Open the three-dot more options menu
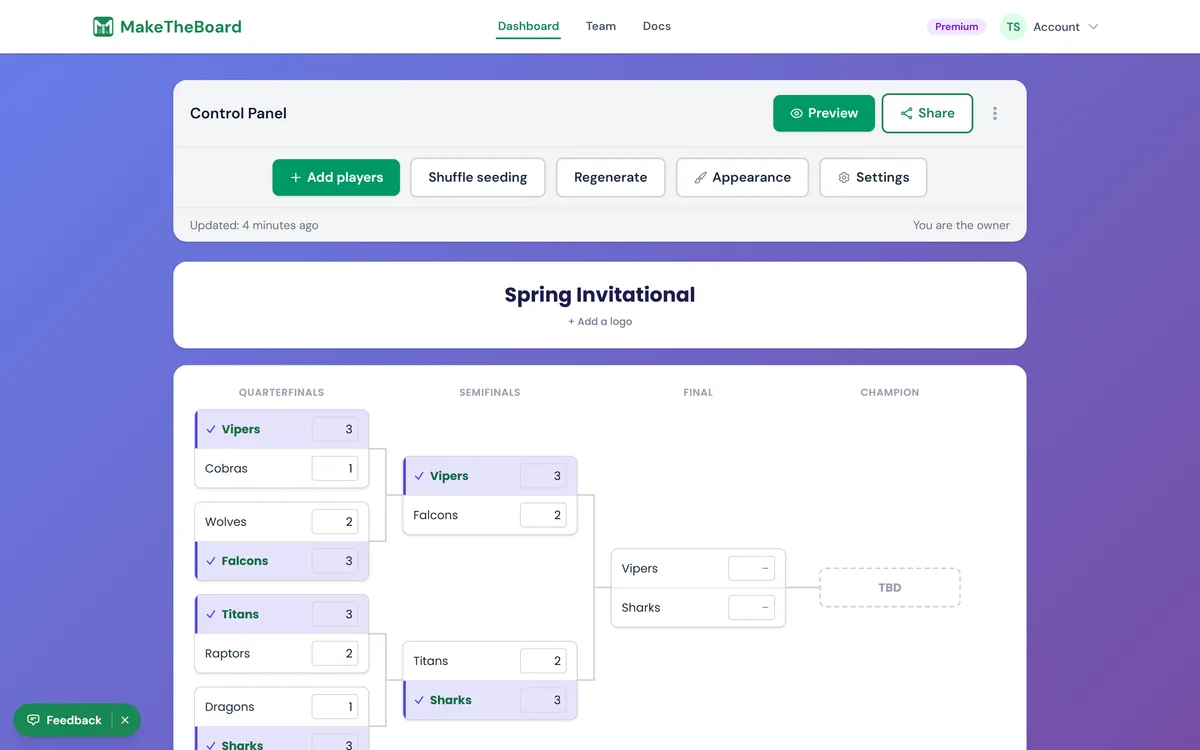 (994, 113)
